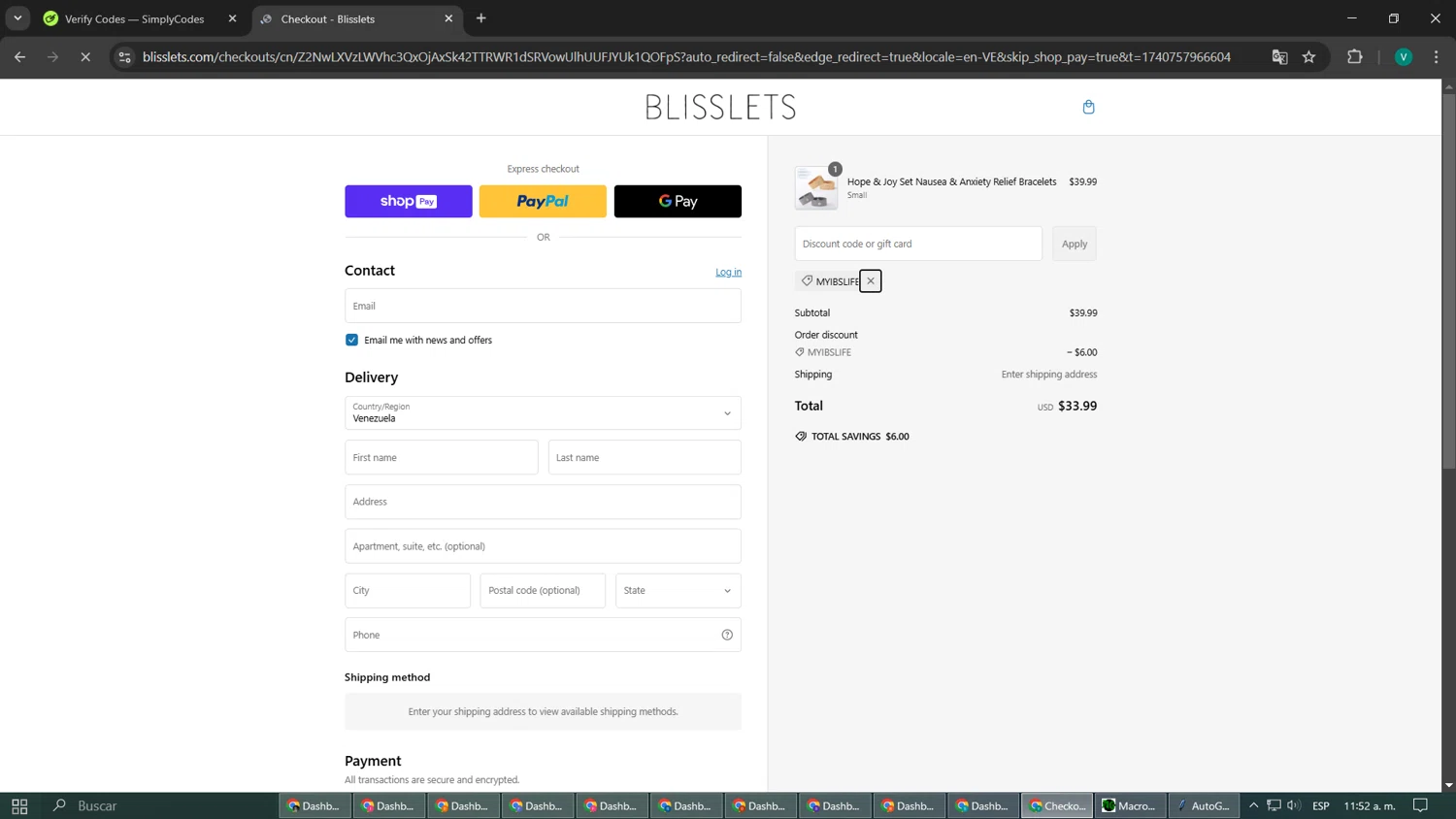1456x819 pixels.
Task: Close the Verify Codes SimplyCodes tab
Action: (232, 18)
